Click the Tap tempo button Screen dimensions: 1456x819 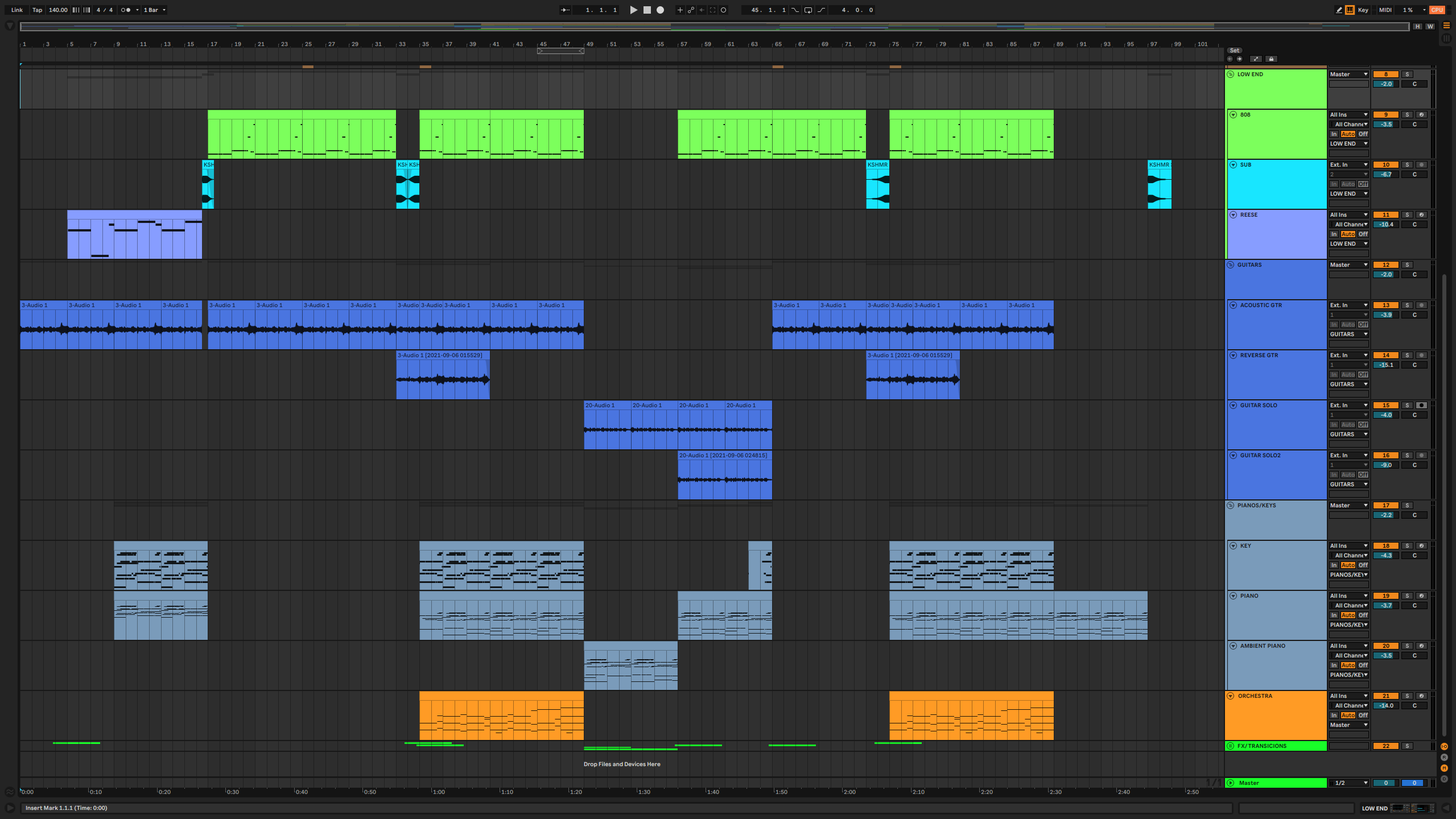click(37, 10)
